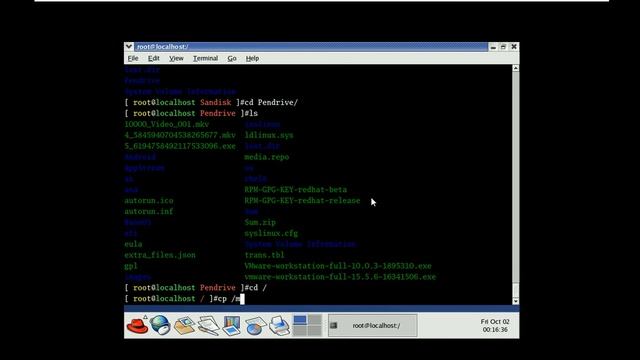Select the root@localhost:/ taskbar window button
The height and width of the screenshot is (360, 640).
[x=373, y=325]
